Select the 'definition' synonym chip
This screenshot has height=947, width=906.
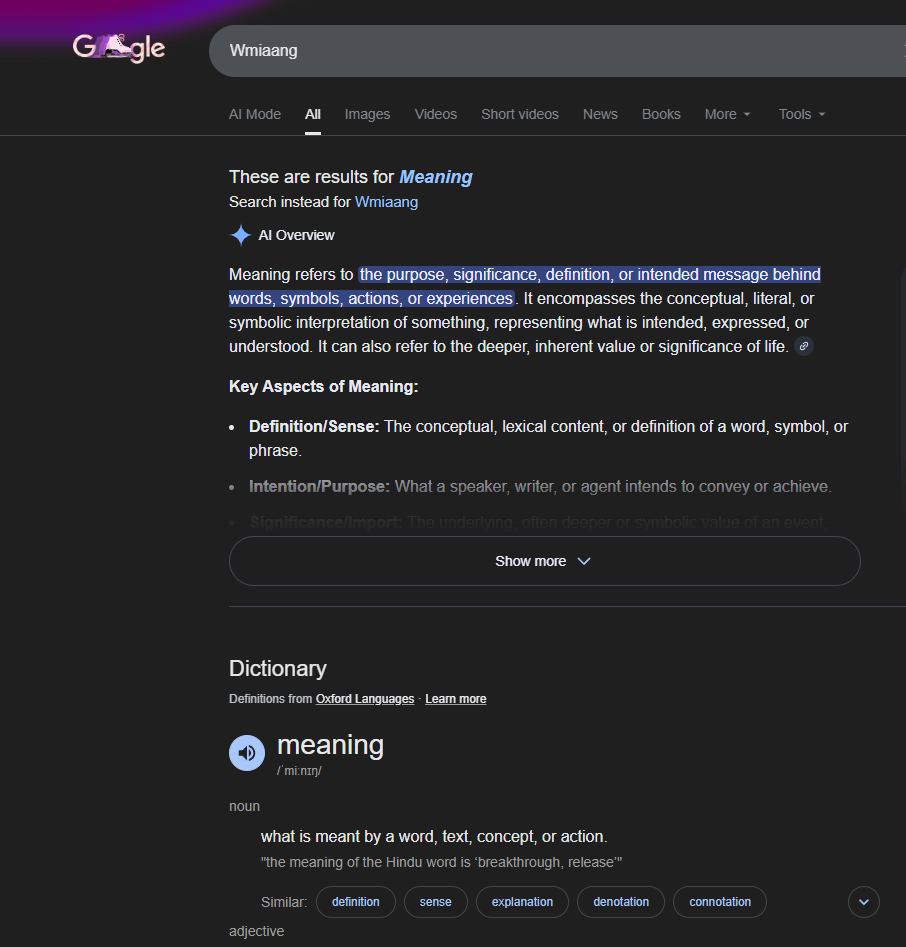click(x=355, y=902)
